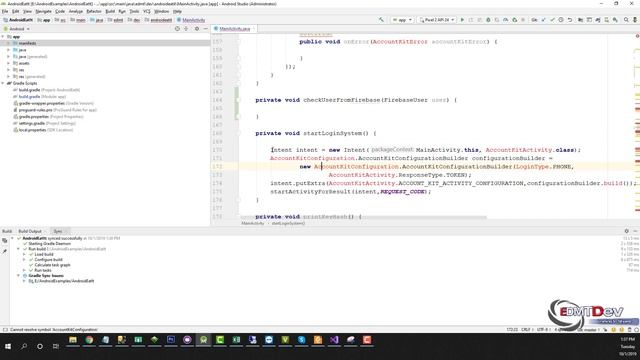640x360 pixels.
Task: Open Chrome from the taskbar
Action: coord(89,340)
